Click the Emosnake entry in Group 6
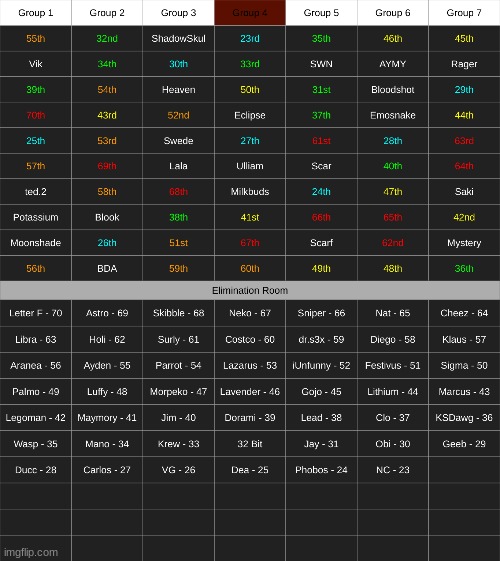 pos(393,115)
